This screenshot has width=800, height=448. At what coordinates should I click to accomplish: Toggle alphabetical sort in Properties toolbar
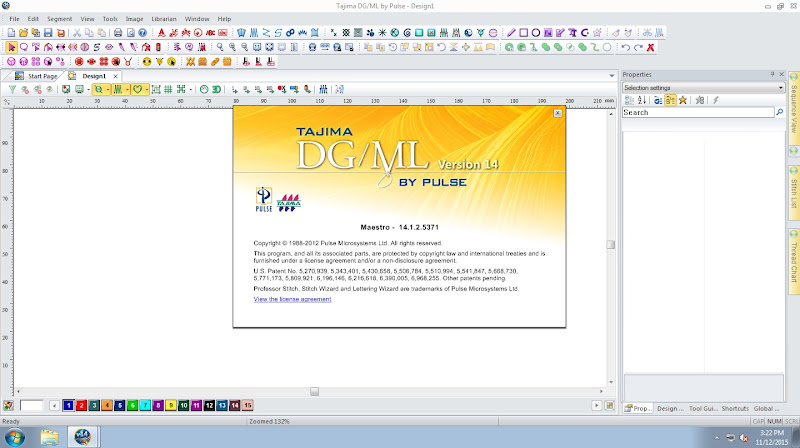pyautogui.click(x=642, y=101)
